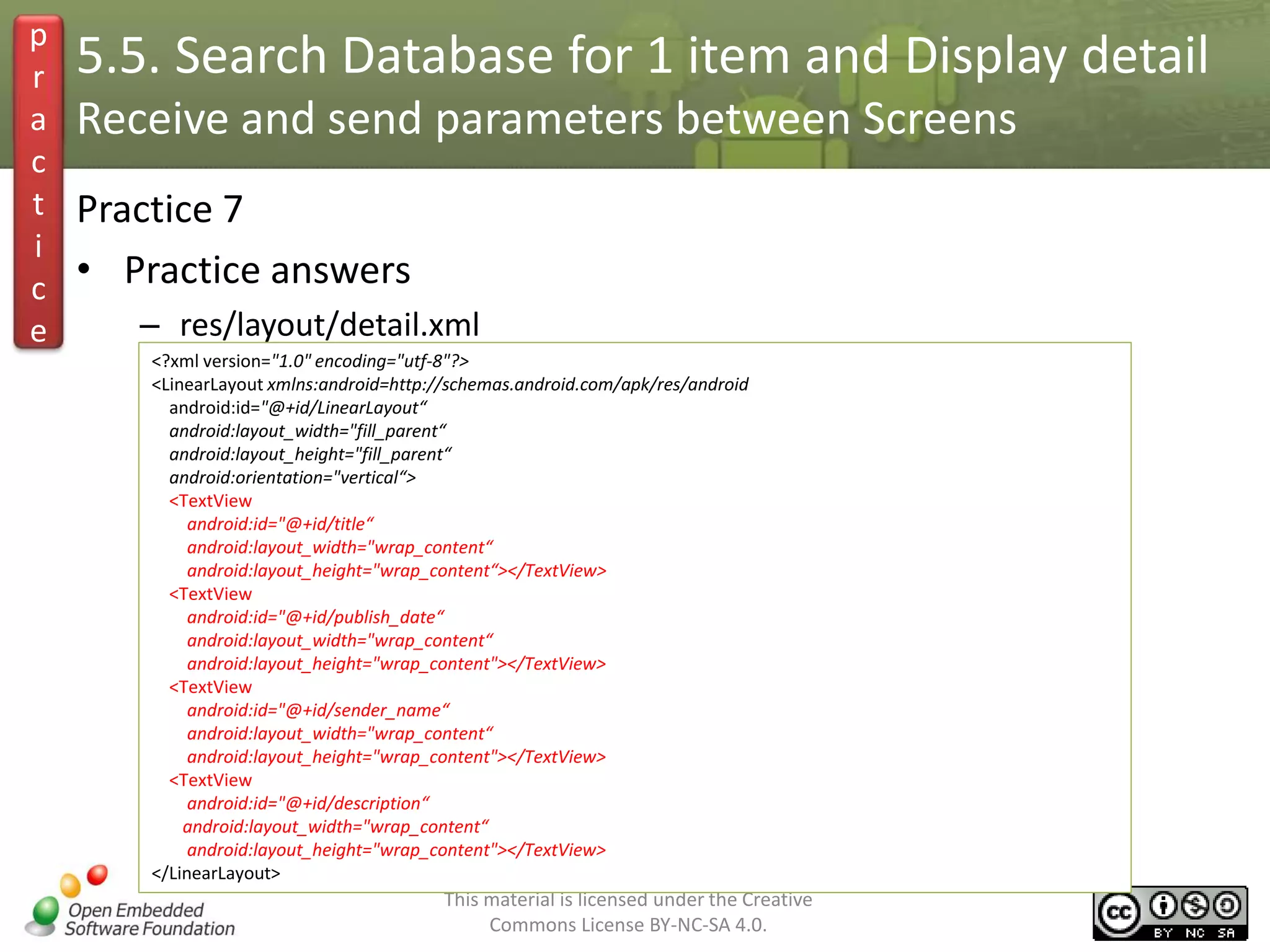Click the closing '</LinearLayout>' tag
Image resolution: width=1270 pixels, height=952 pixels.
click(216, 873)
